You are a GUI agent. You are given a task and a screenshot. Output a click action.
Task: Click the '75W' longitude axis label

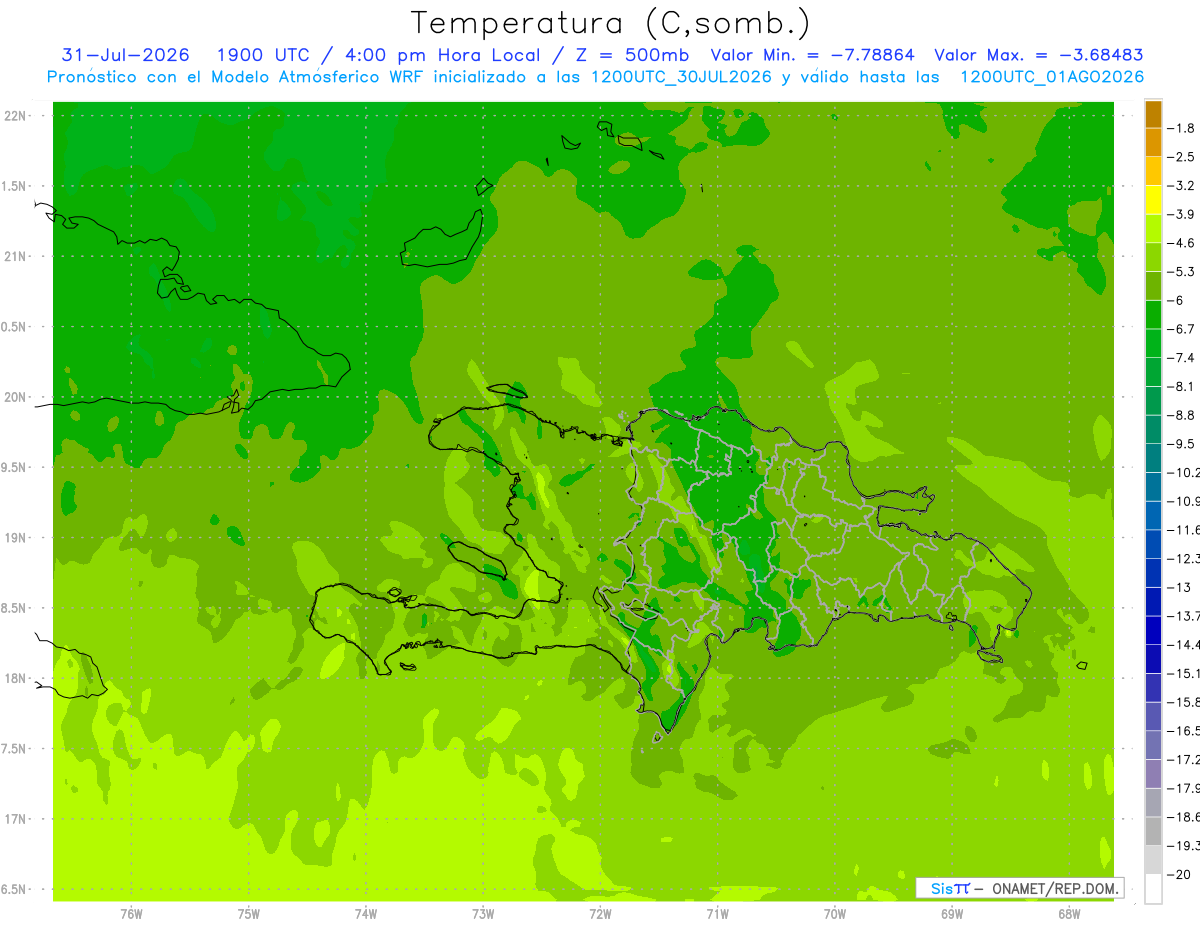click(x=249, y=914)
